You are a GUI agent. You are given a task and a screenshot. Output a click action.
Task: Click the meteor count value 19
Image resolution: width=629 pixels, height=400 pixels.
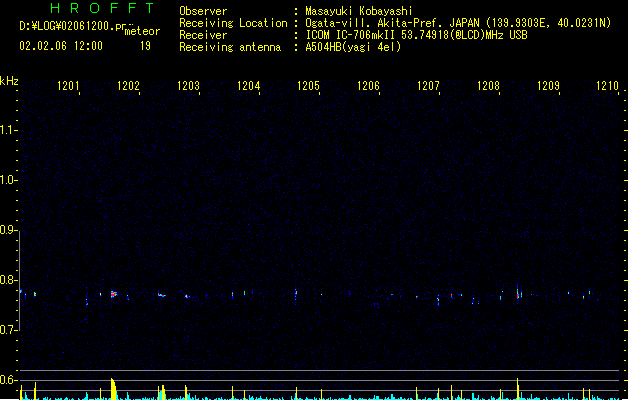coord(145,46)
